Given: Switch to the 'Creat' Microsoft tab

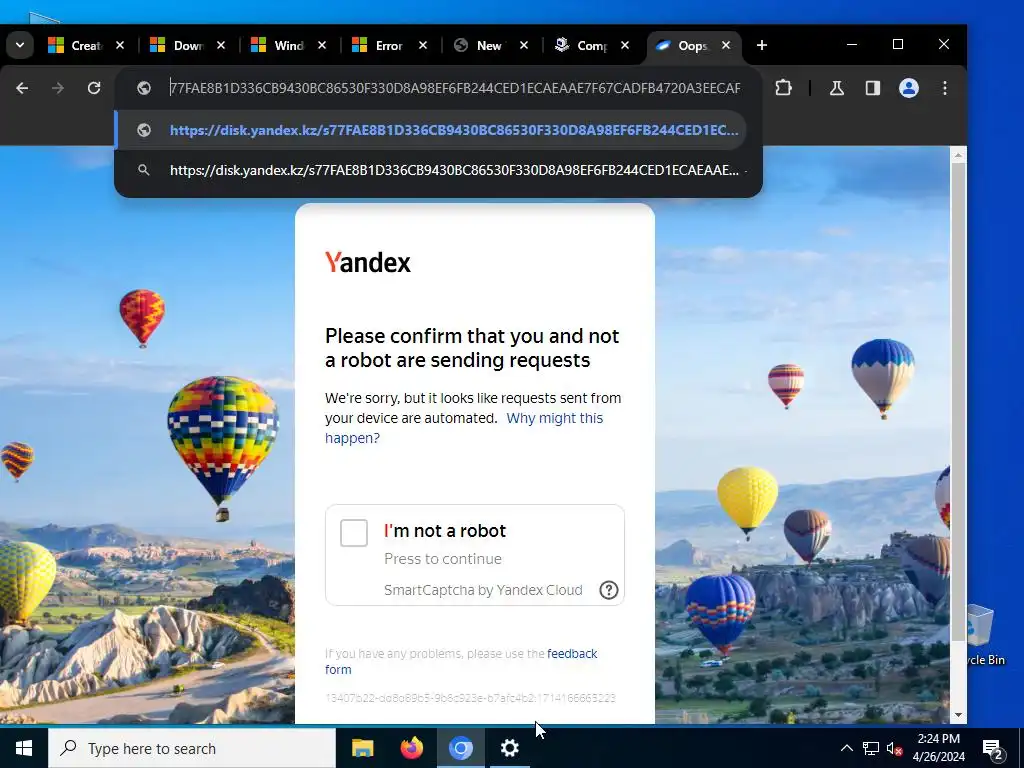Looking at the screenshot, I should tap(76, 46).
